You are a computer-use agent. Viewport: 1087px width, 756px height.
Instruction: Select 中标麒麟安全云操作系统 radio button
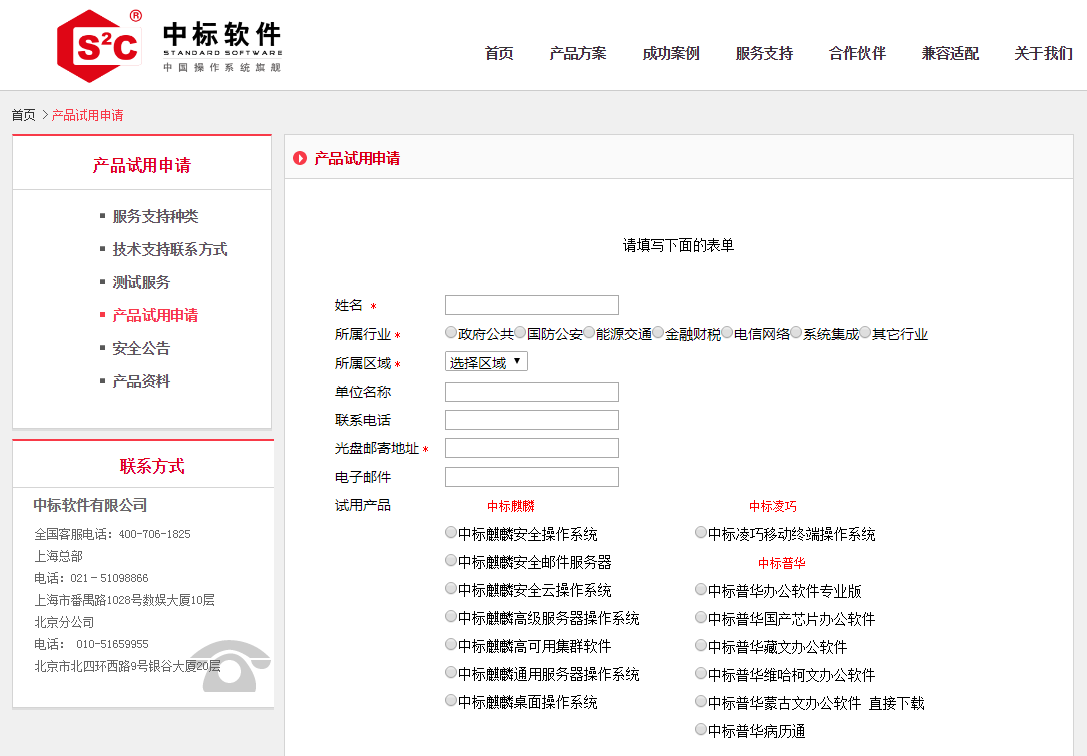[451, 588]
